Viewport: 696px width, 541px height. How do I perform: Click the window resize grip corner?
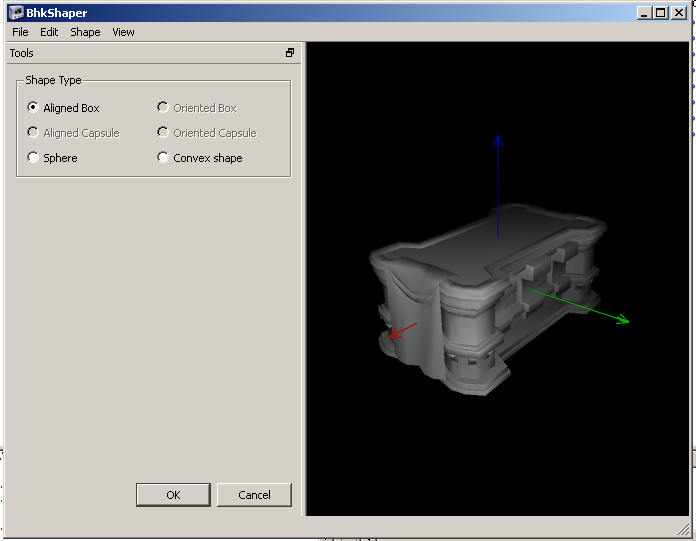(683, 529)
